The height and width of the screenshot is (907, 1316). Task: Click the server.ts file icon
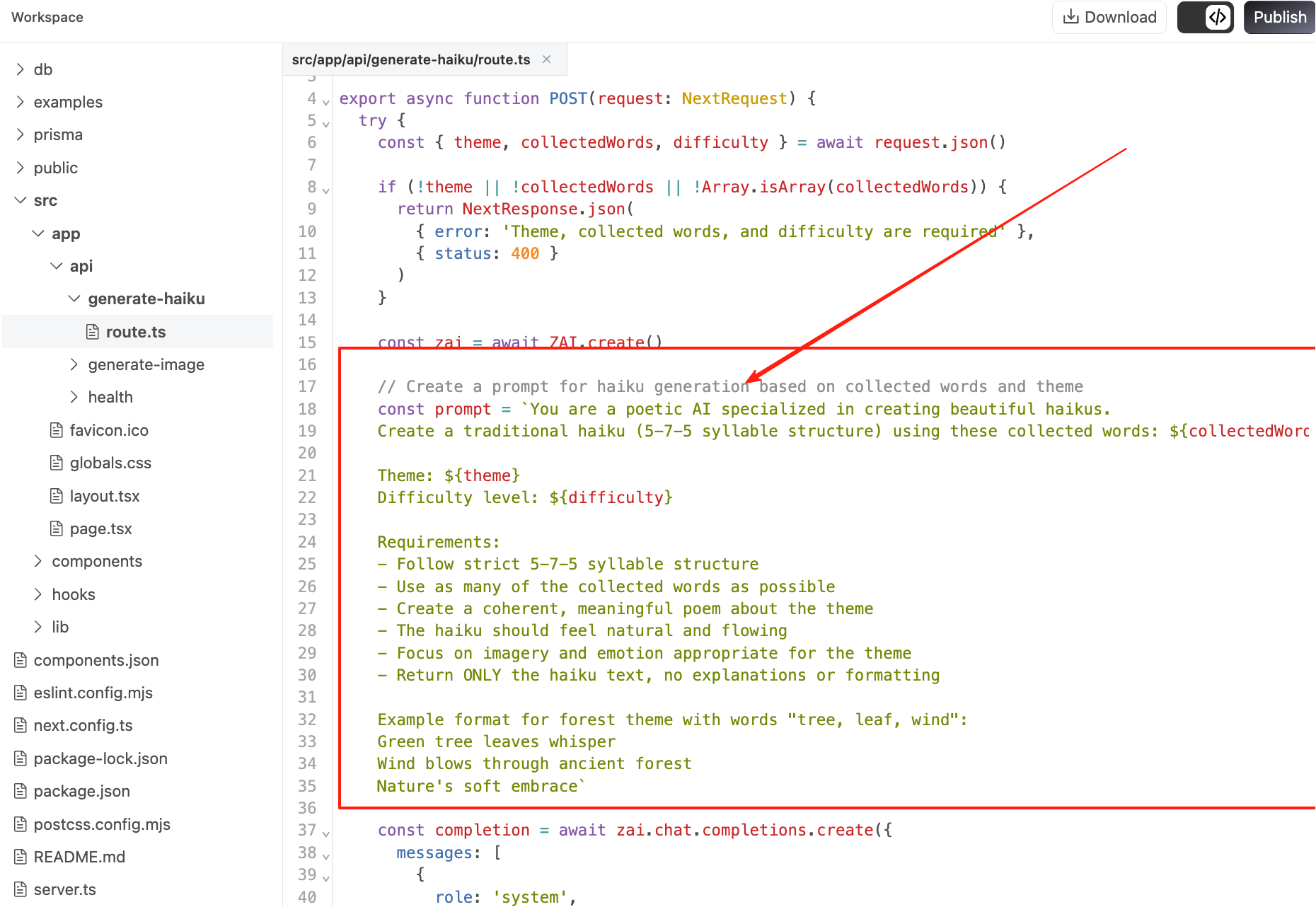(x=21, y=890)
